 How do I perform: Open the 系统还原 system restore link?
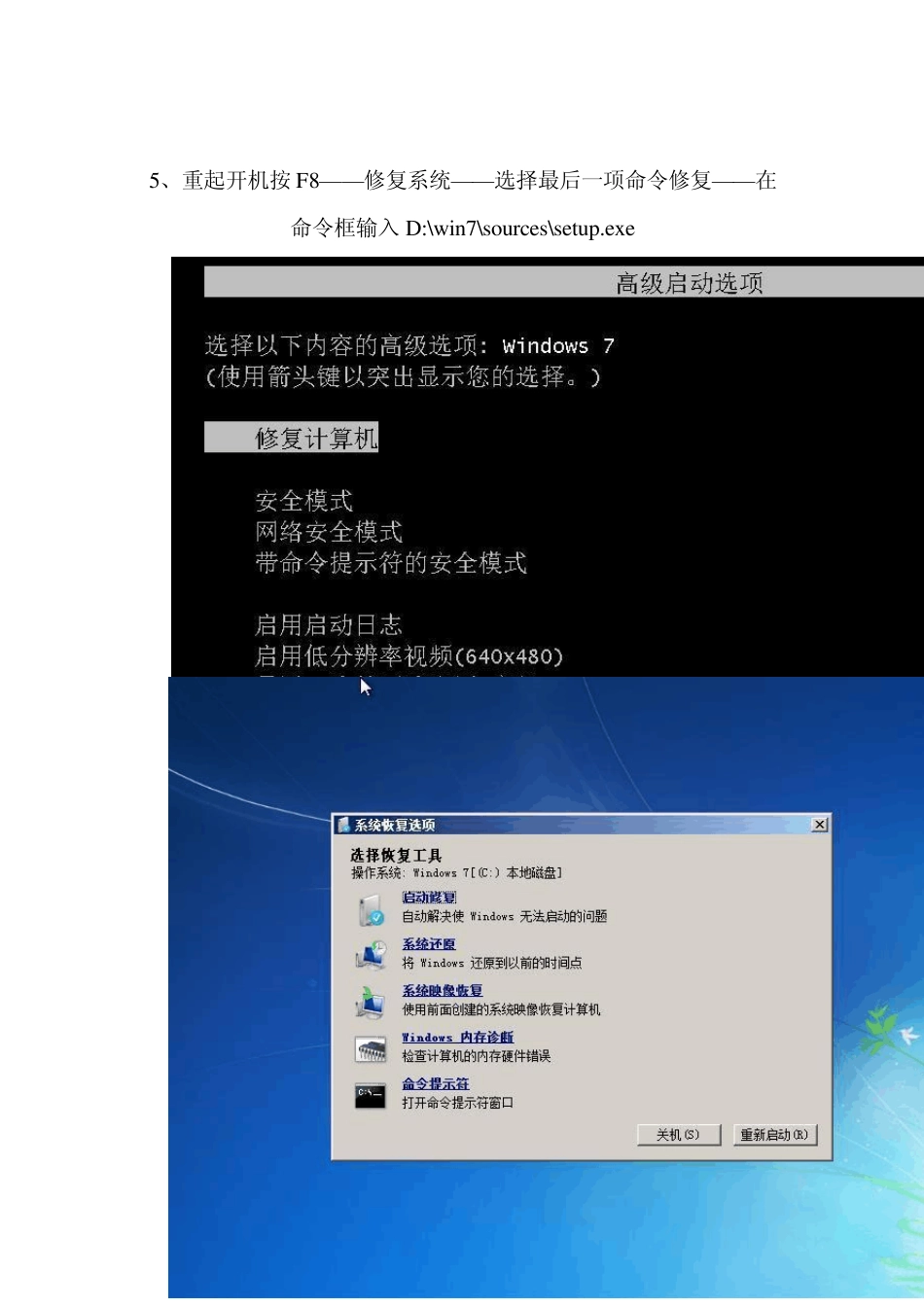point(429,943)
